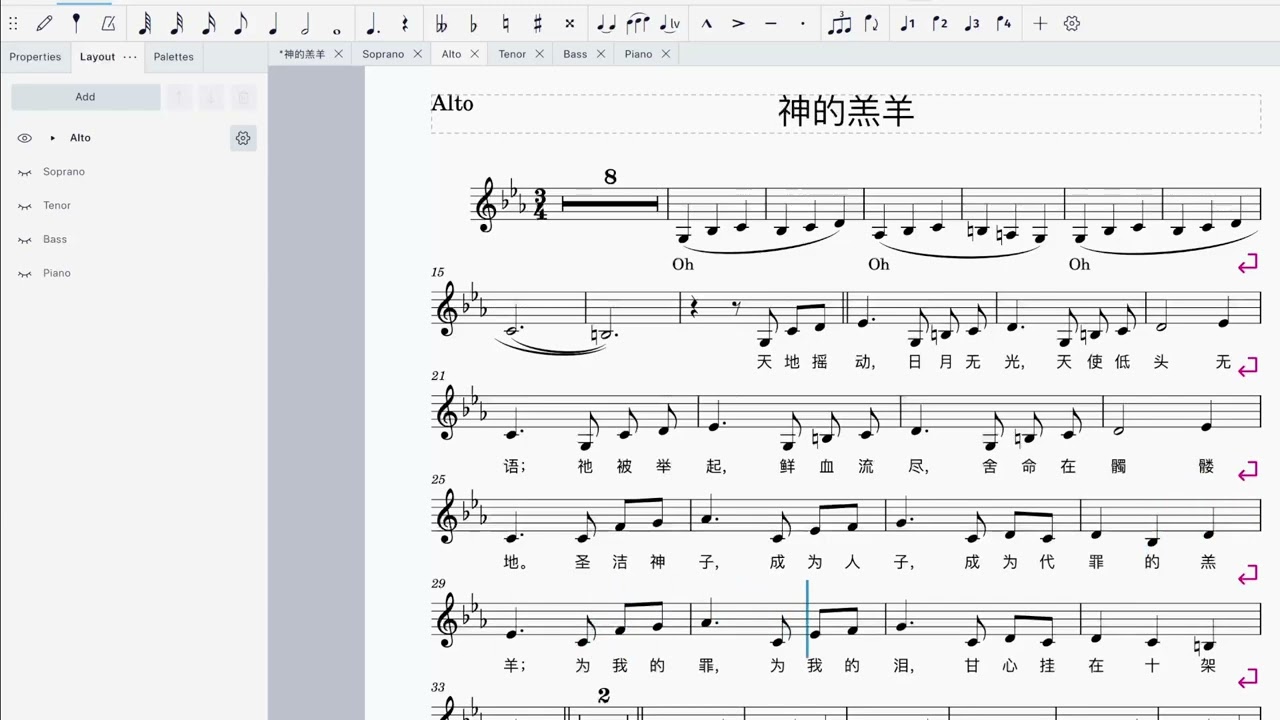Screen dimensions: 1280x720
Task: Close the Tenor tab
Action: (540, 54)
